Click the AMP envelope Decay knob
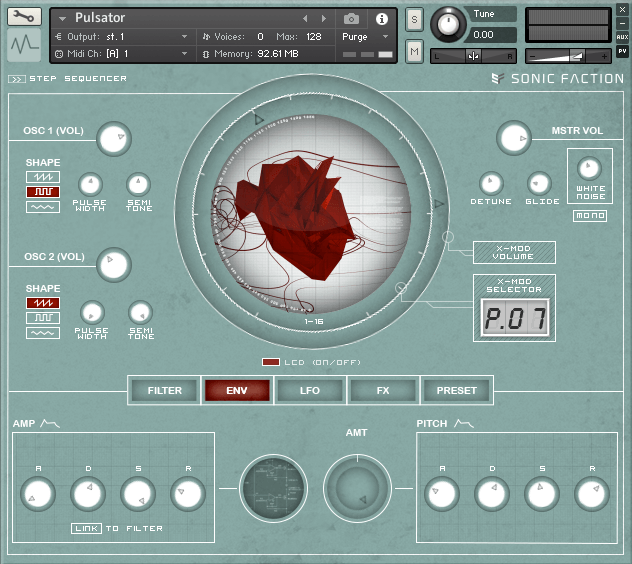This screenshot has height=564, width=632. [88, 494]
